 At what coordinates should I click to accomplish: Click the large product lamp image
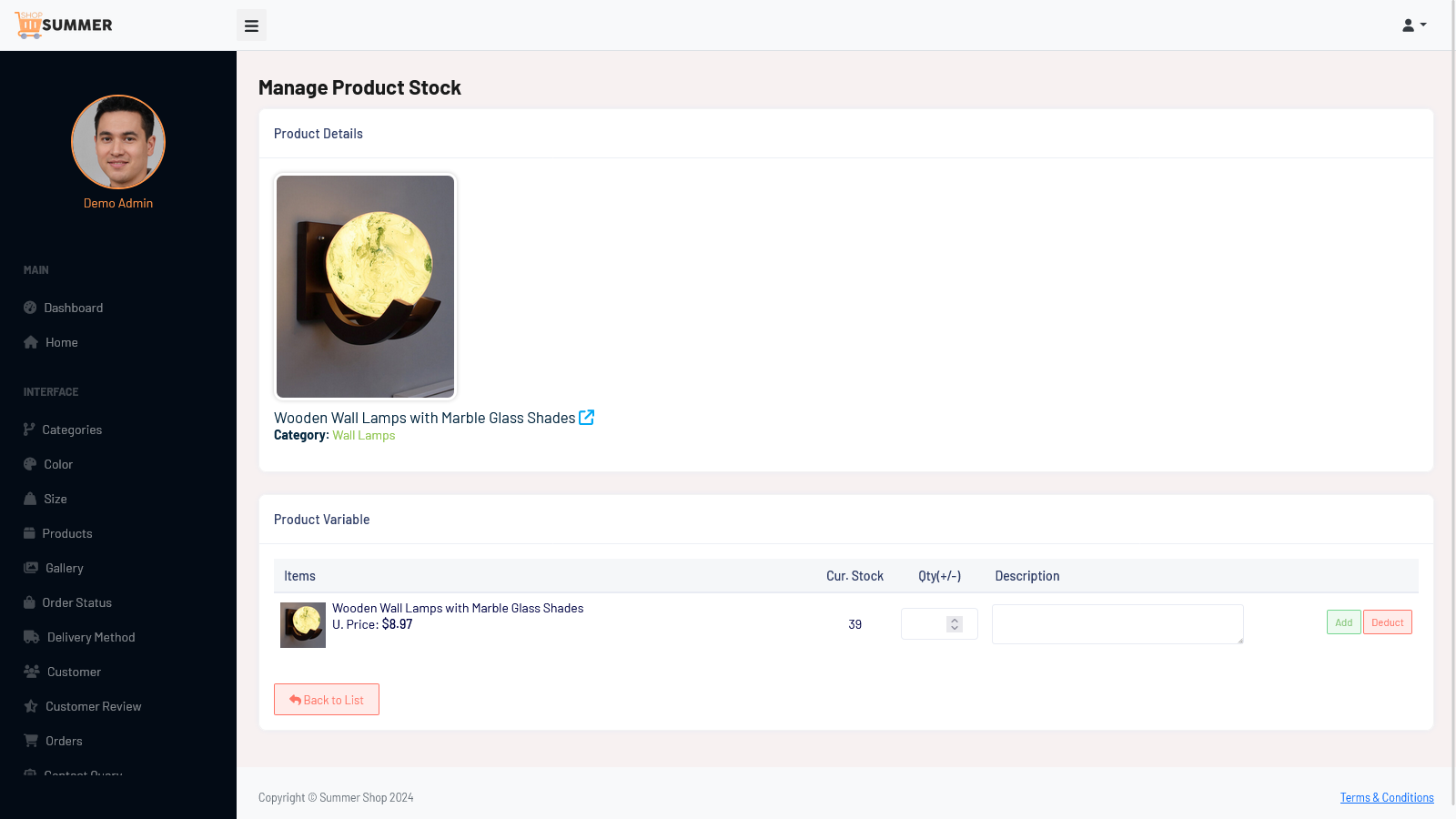365,287
